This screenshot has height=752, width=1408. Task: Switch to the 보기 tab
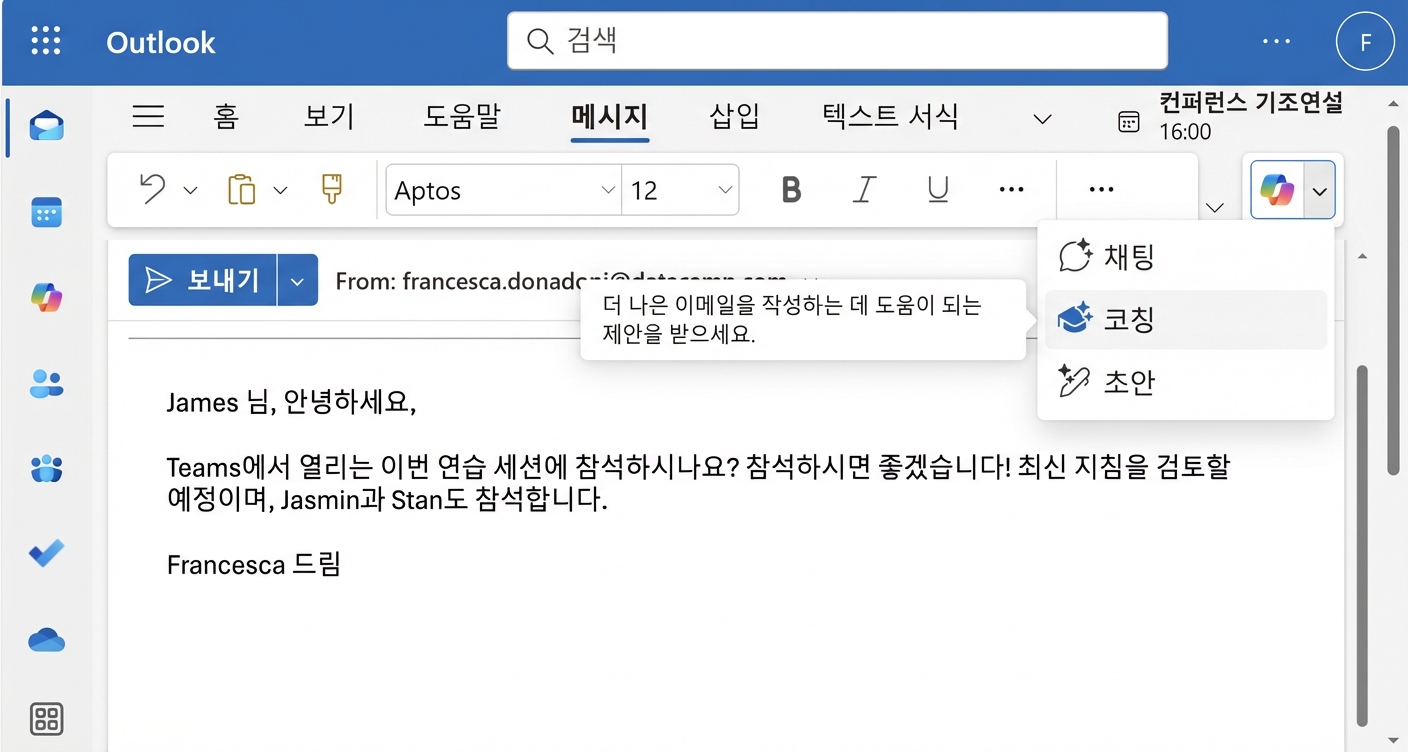coord(329,117)
